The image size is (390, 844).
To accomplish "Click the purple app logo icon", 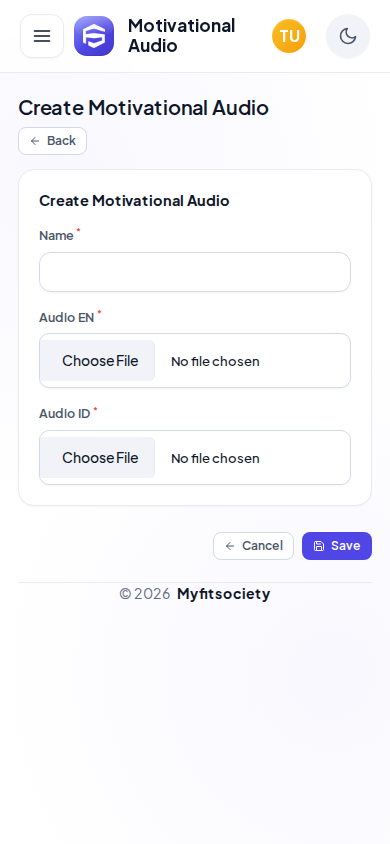I will click(94, 36).
